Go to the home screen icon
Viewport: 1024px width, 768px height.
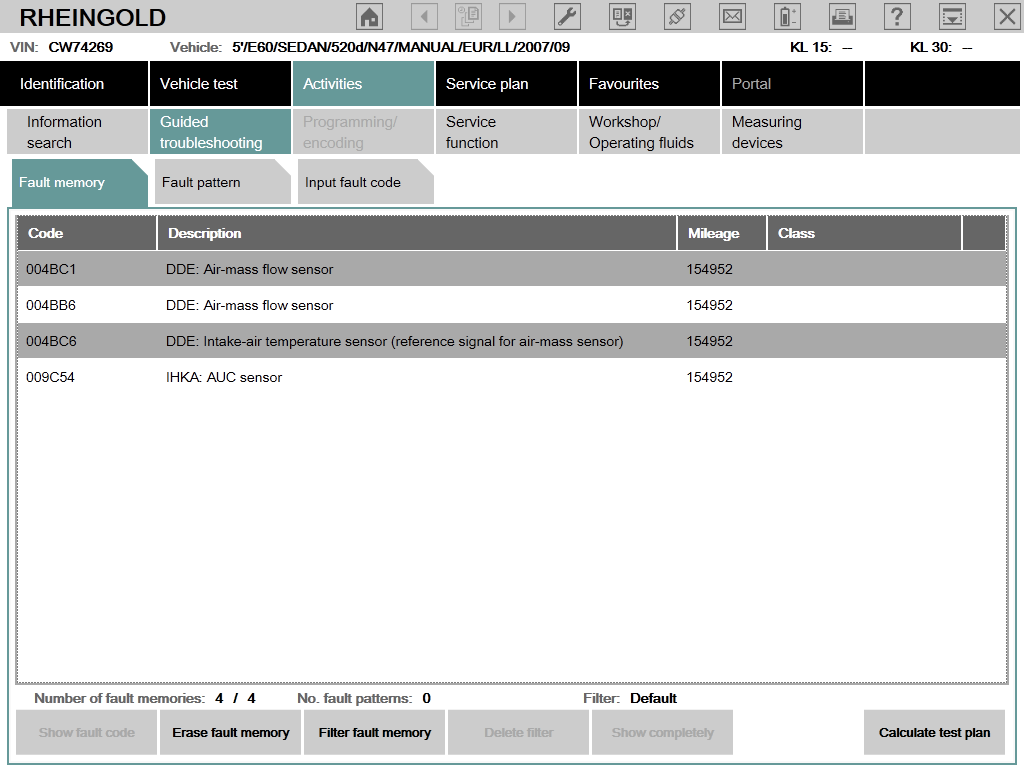click(370, 16)
